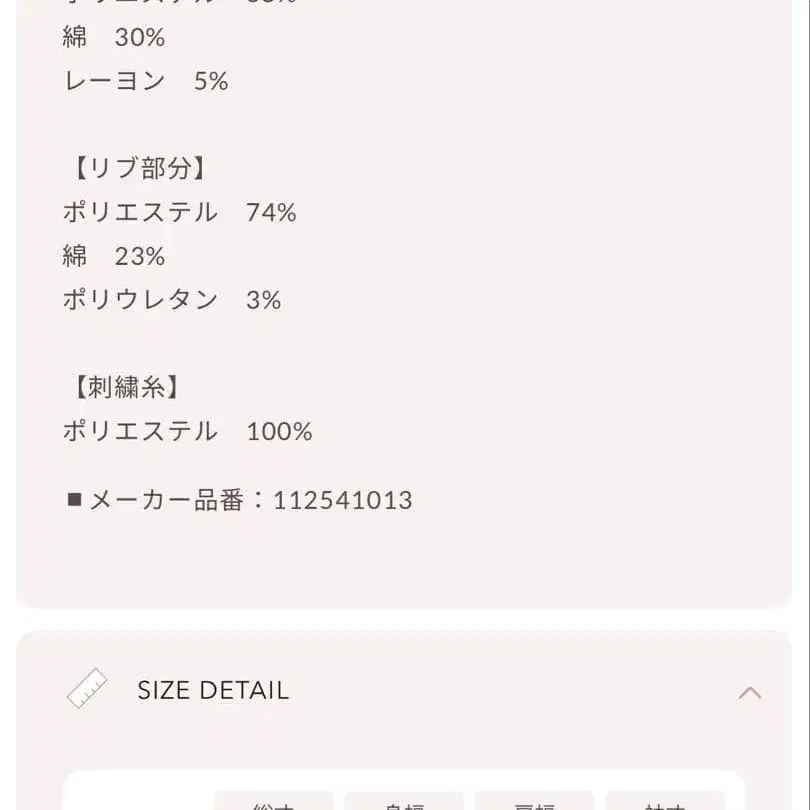Click the SIZE DETAIL heading text
Image resolution: width=810 pixels, height=810 pixels.
point(211,690)
